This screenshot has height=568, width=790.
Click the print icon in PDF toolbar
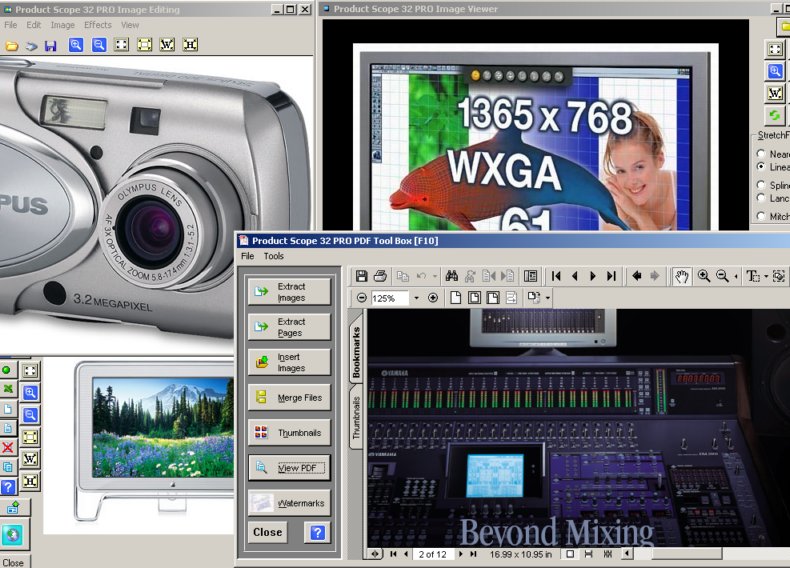pos(380,276)
